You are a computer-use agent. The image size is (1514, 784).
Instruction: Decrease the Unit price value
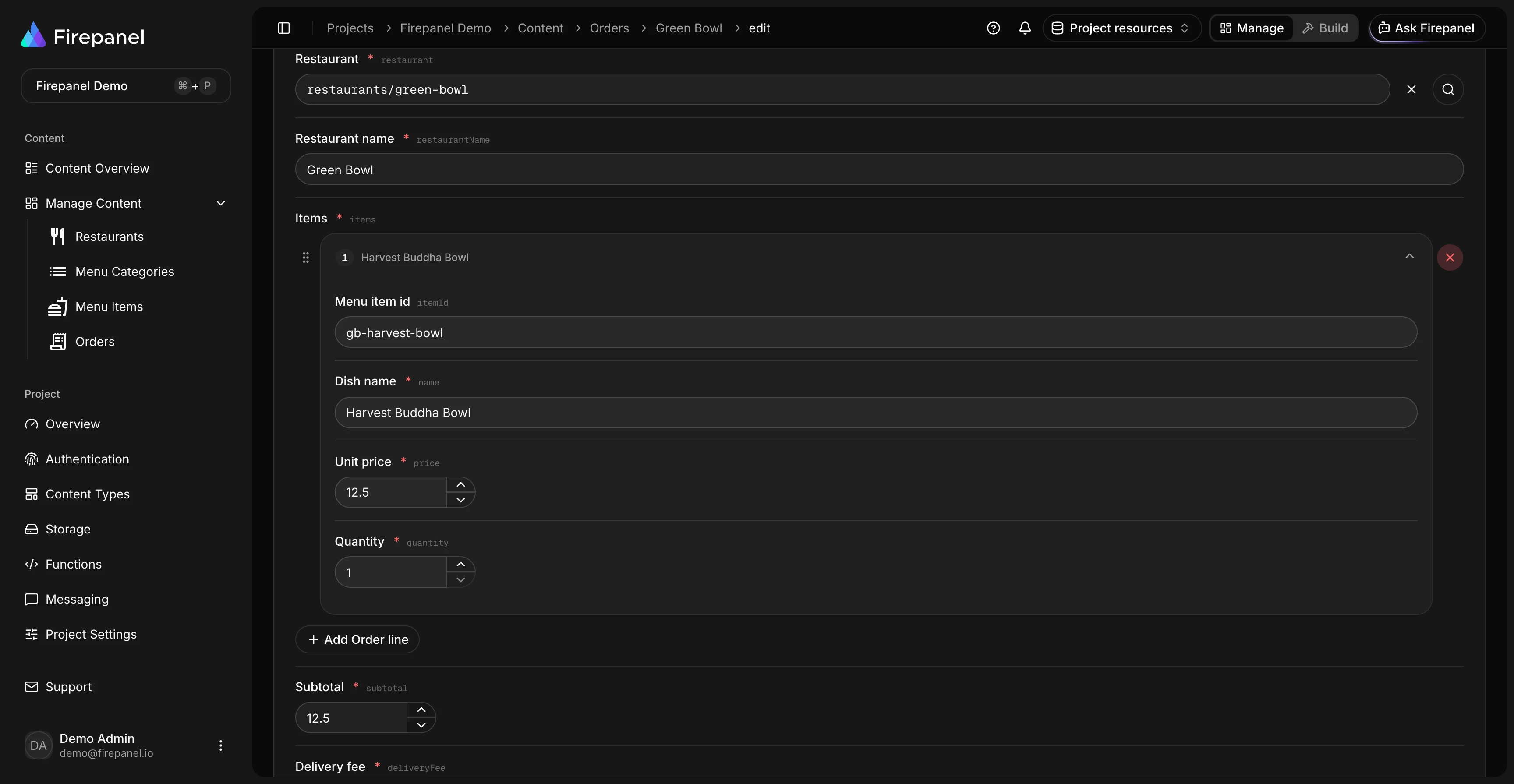(x=461, y=500)
